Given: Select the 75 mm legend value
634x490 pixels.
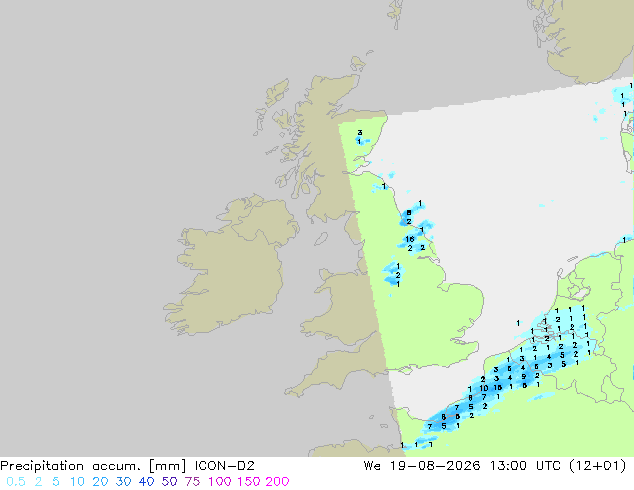Looking at the screenshot, I should pyautogui.click(x=192, y=482).
